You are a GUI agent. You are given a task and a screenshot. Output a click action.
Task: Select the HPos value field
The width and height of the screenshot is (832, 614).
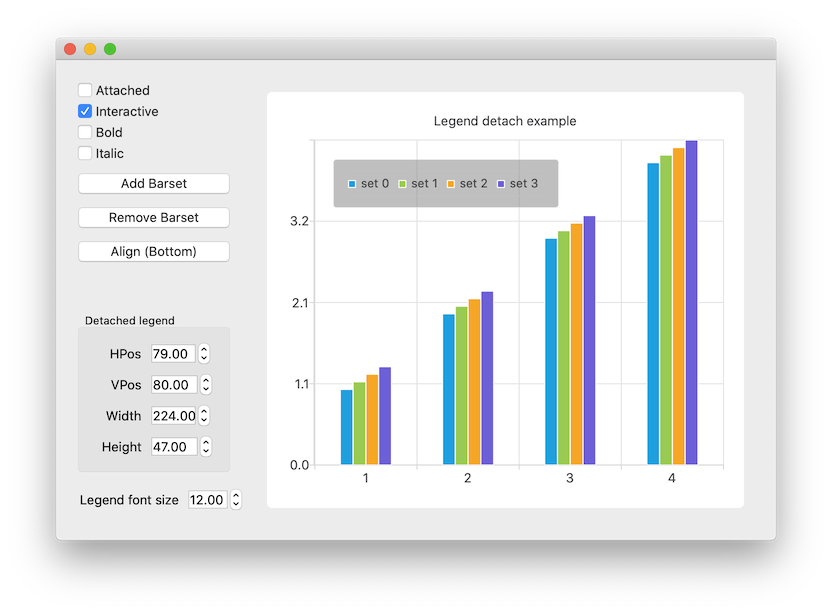pos(172,354)
